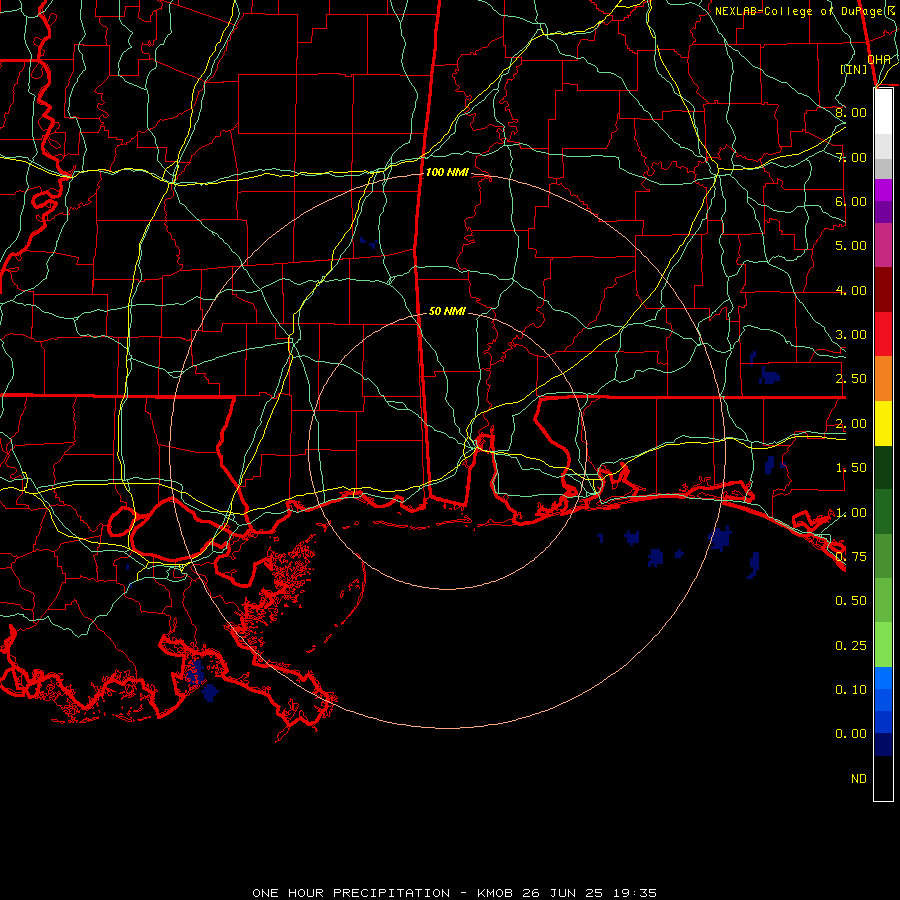This screenshot has height=900, width=900.
Task: Pick the dark purple swatch below 6.00
Action: tap(883, 212)
